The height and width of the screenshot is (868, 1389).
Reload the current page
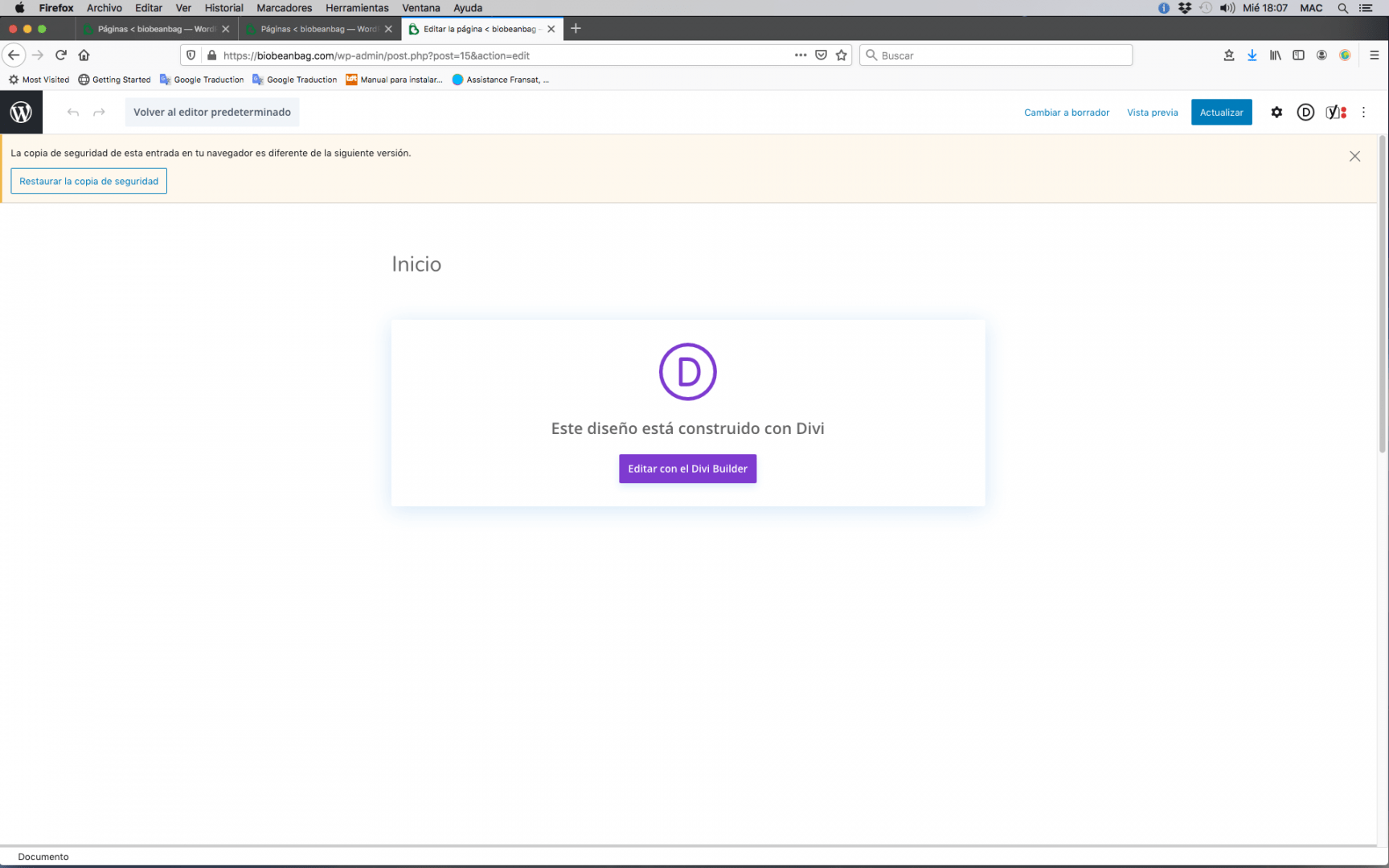point(61,55)
